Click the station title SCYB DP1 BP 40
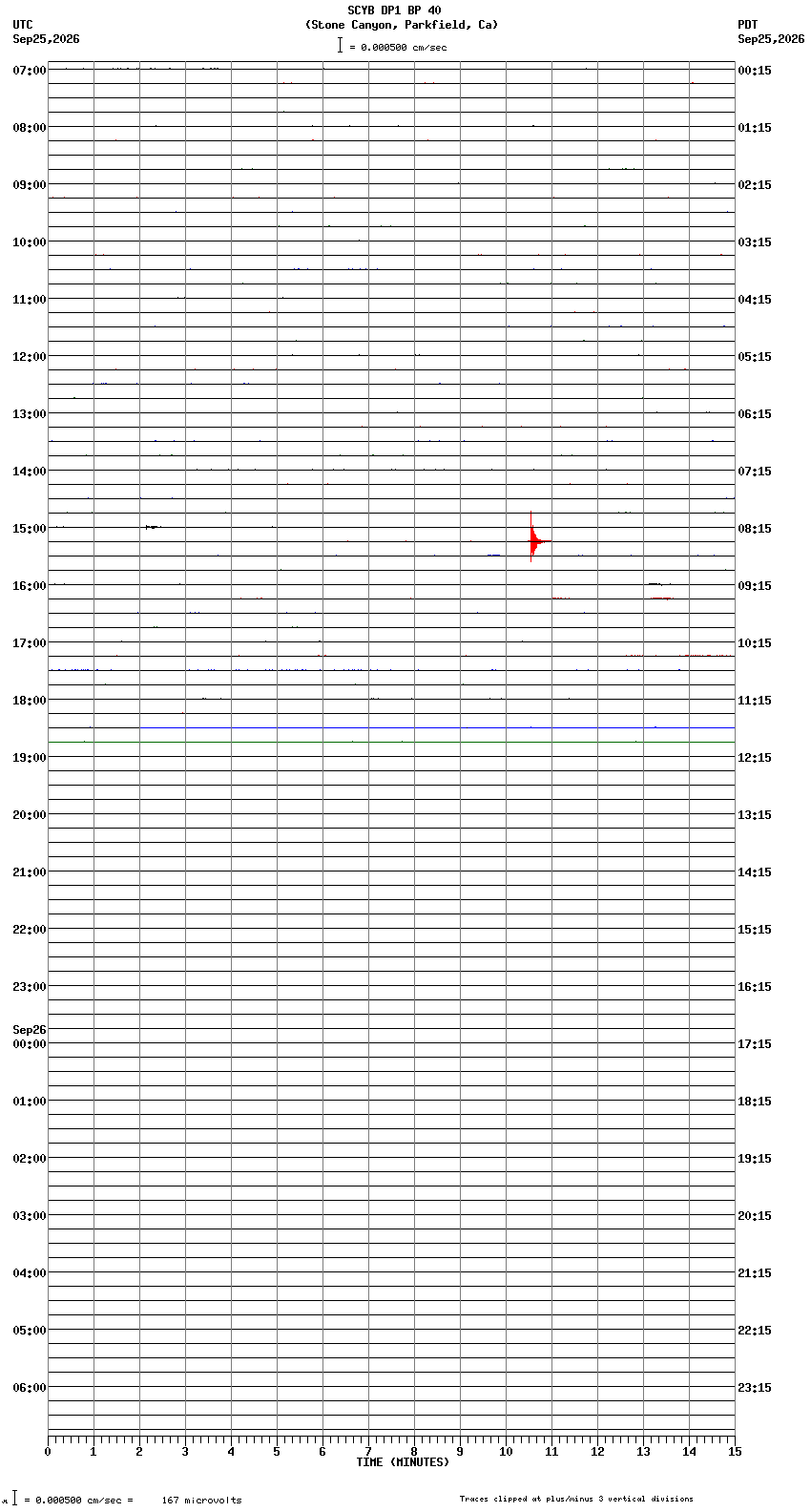The width and height of the screenshot is (811, 1512). coord(394,10)
